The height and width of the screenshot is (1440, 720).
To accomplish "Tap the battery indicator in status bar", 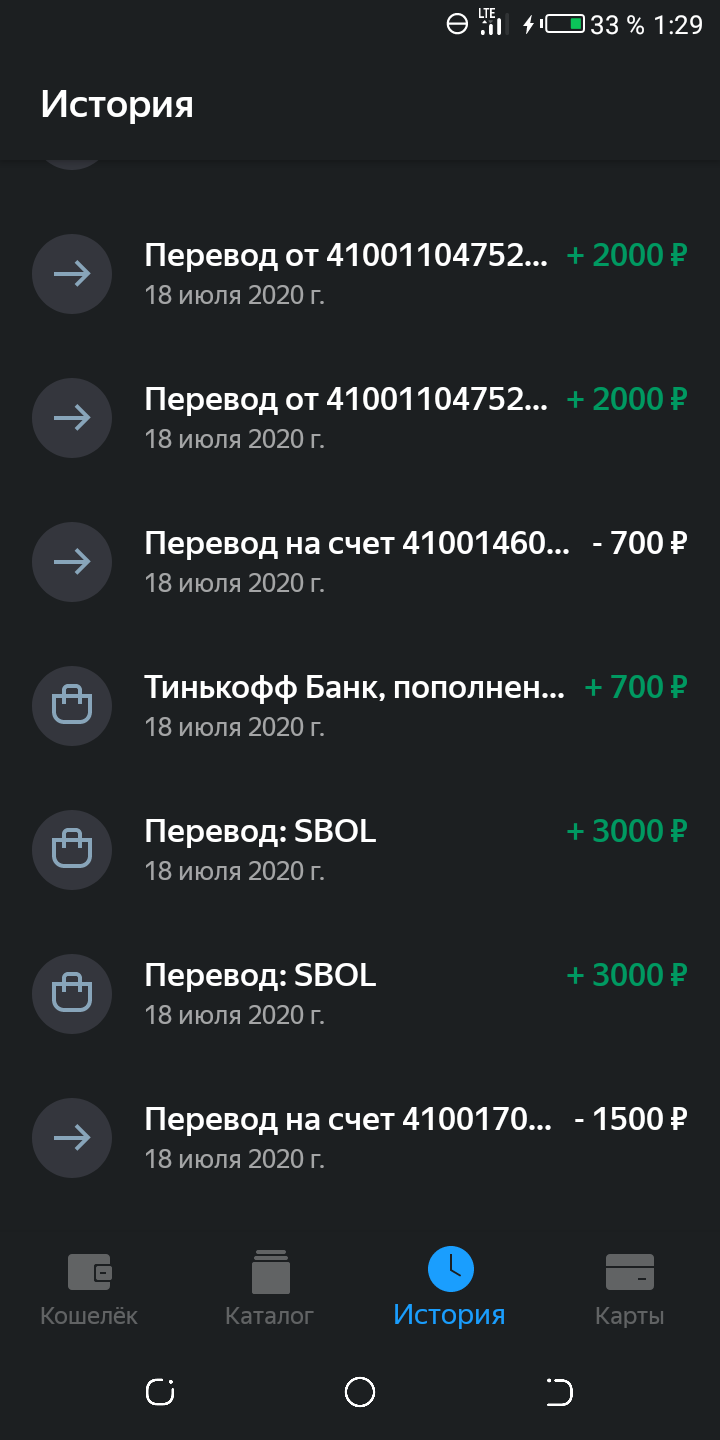I will [x=564, y=24].
